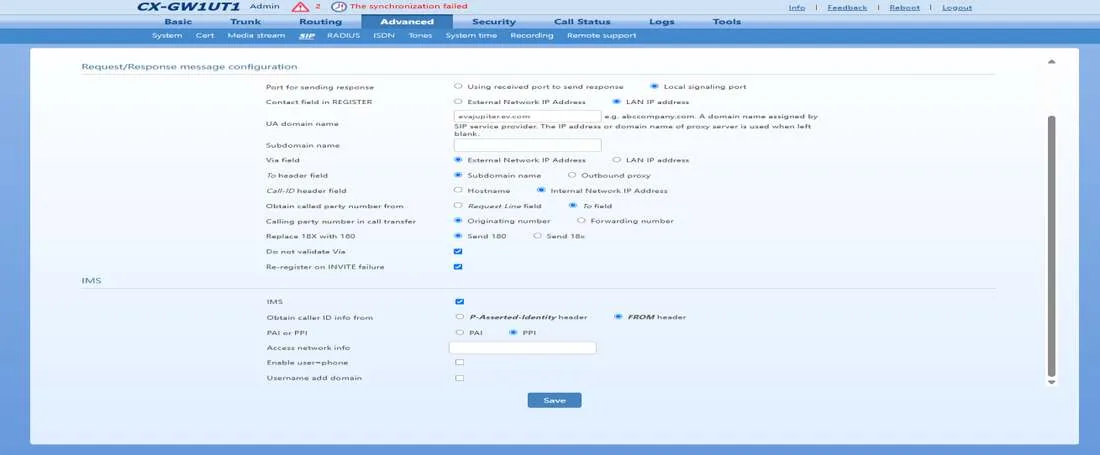Click the vertical page scrollbar
Image resolution: width=1100 pixels, height=455 pixels.
1051,245
